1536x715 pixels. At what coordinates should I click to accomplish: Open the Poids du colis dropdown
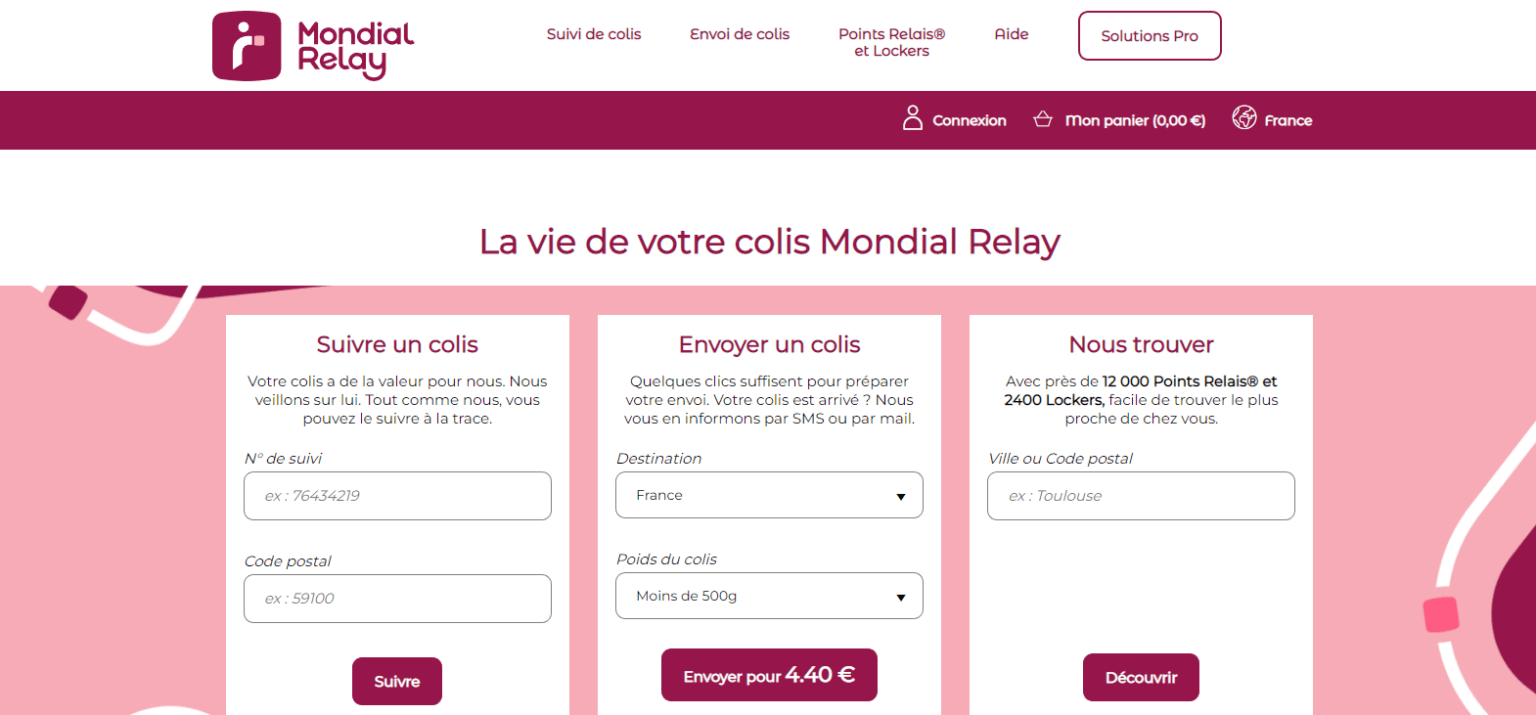click(768, 595)
